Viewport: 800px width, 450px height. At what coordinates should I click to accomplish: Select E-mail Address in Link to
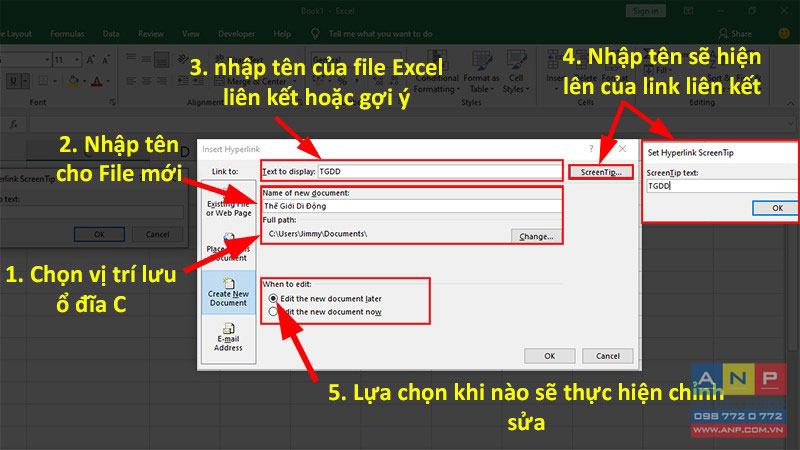click(x=228, y=337)
